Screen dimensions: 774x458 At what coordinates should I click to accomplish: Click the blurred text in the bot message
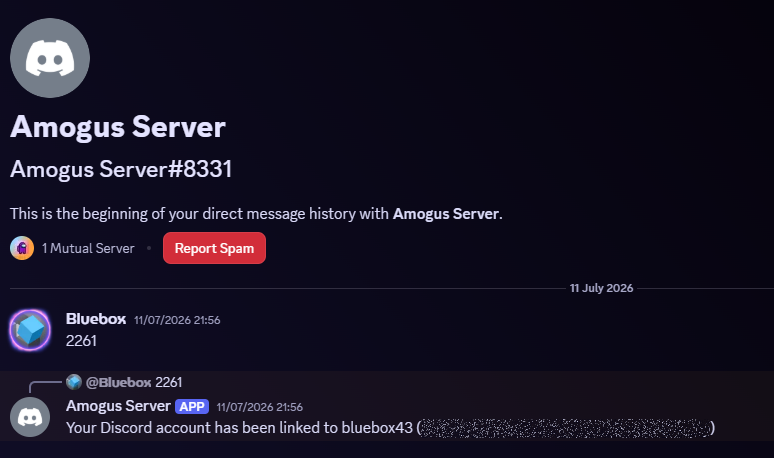(566, 428)
